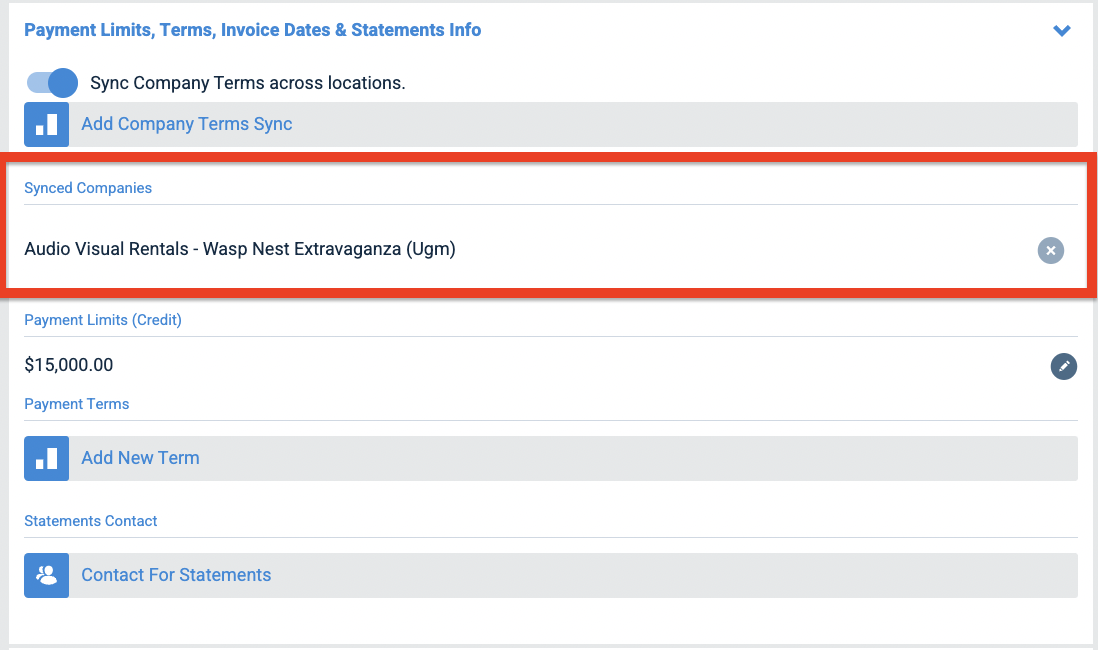Select the Payment Limits, Terms, Invoice Dates heading
The width and height of the screenshot is (1098, 650).
click(x=253, y=30)
